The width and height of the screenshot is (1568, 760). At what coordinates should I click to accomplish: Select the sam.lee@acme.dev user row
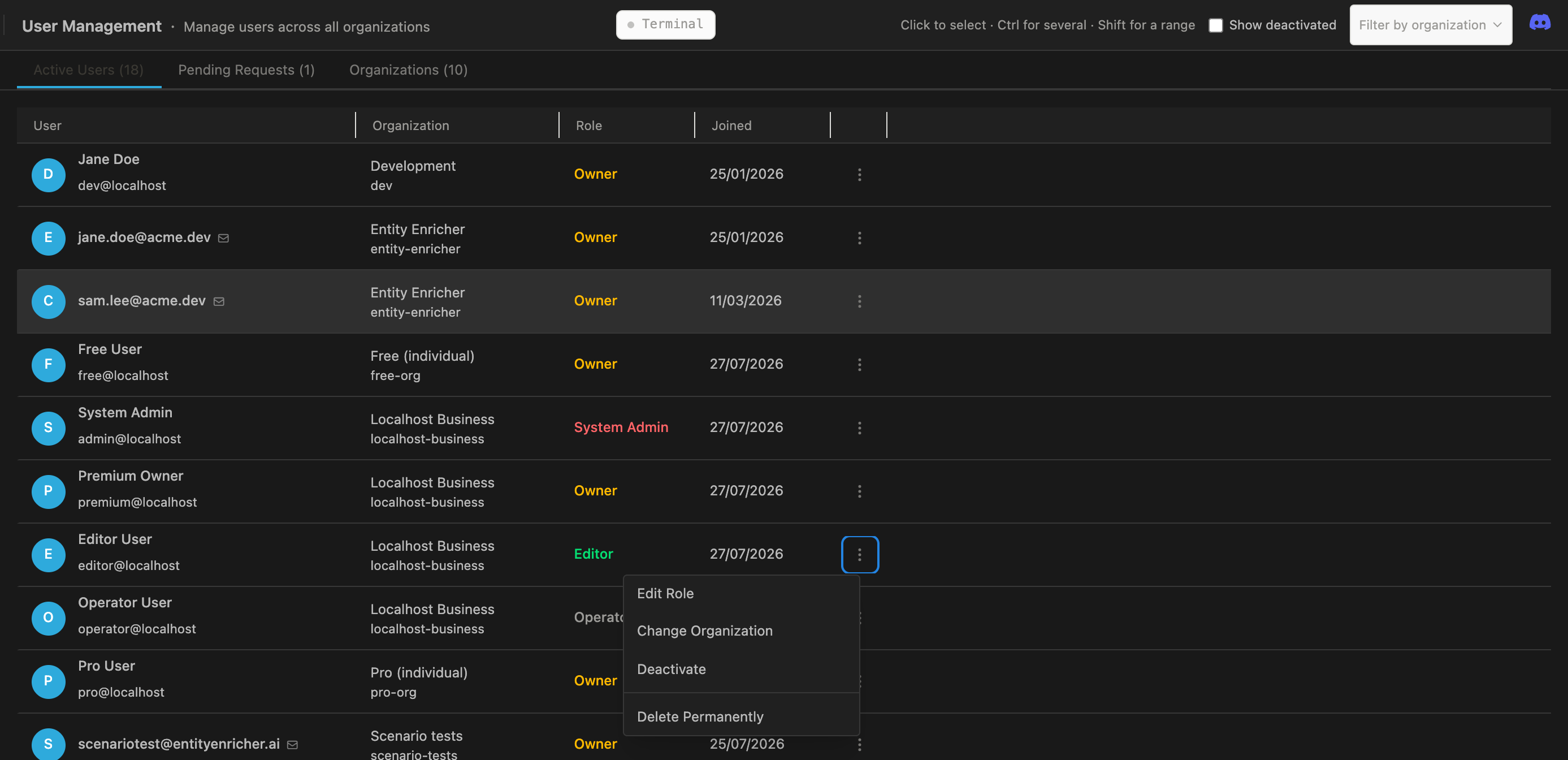pos(784,301)
